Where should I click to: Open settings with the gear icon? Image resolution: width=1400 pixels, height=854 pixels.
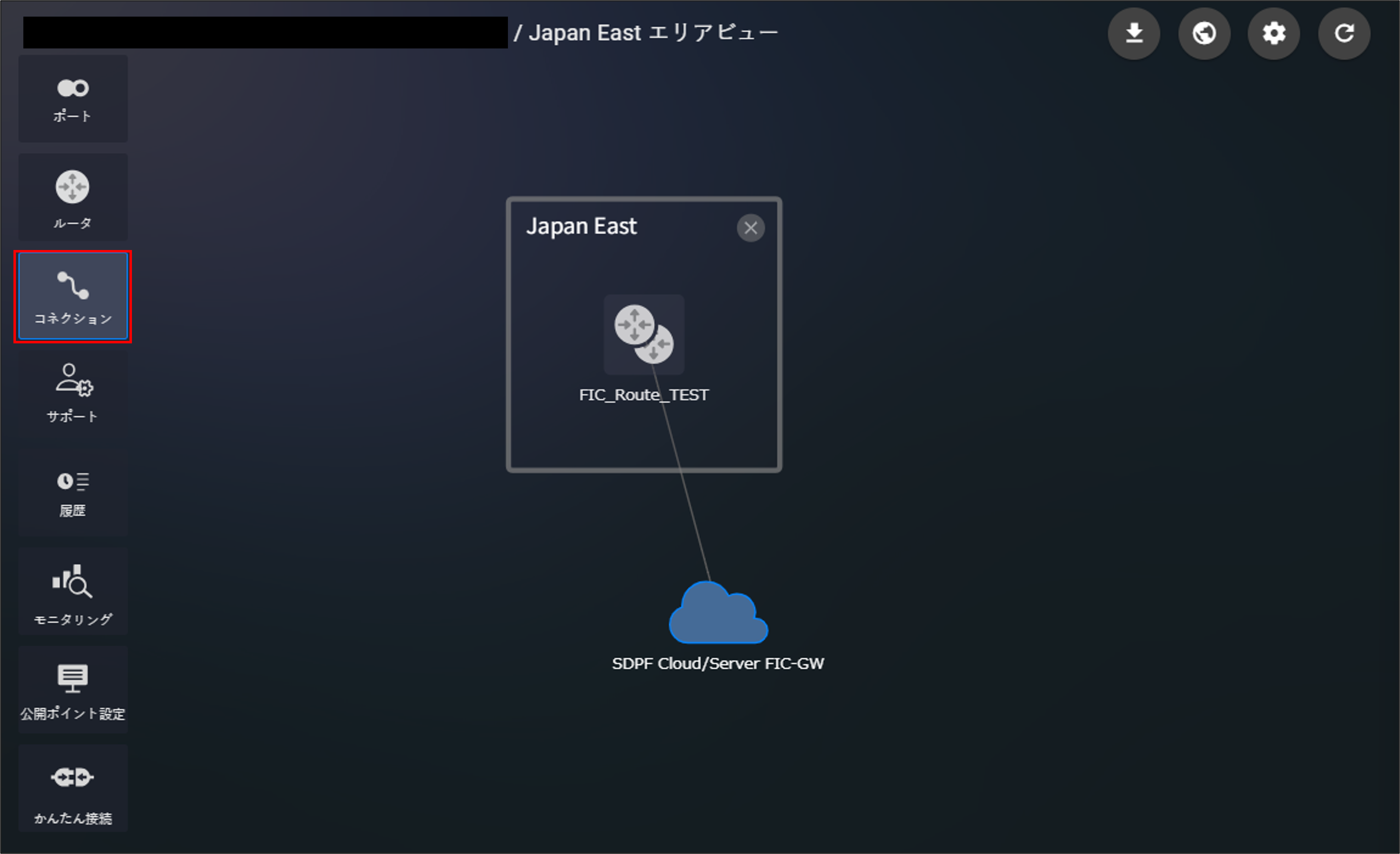1274,33
